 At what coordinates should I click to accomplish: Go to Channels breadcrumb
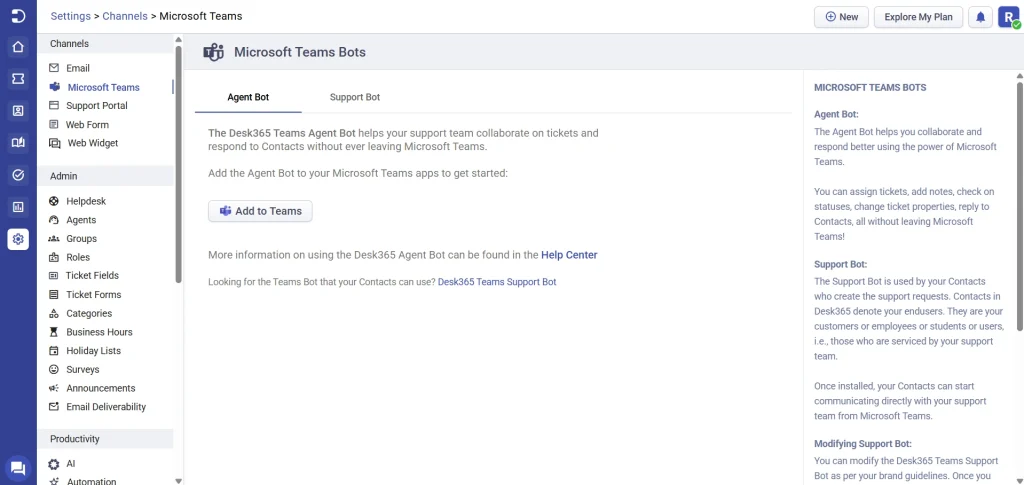[x=125, y=16]
